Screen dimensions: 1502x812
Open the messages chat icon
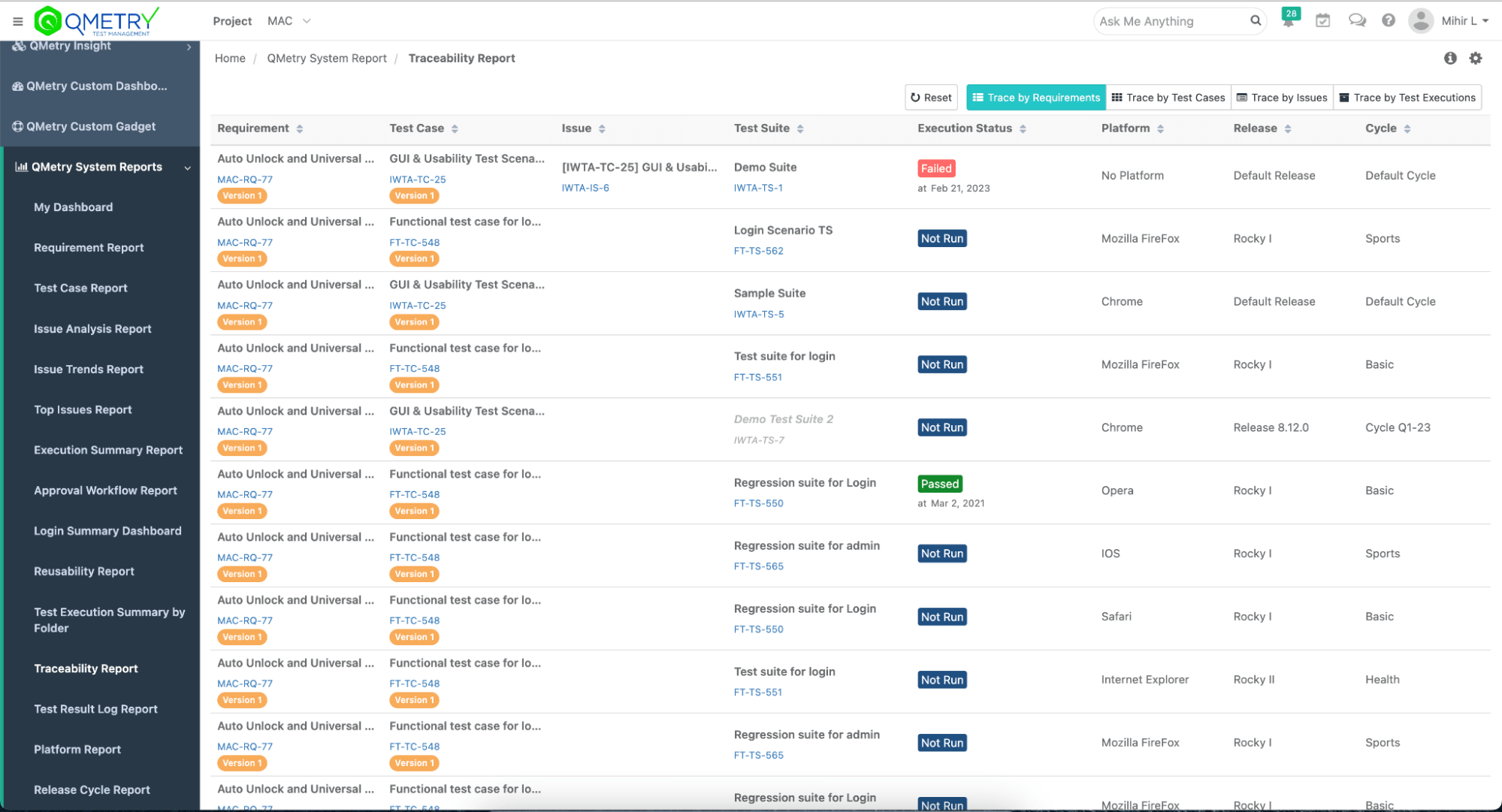pyautogui.click(x=1357, y=20)
